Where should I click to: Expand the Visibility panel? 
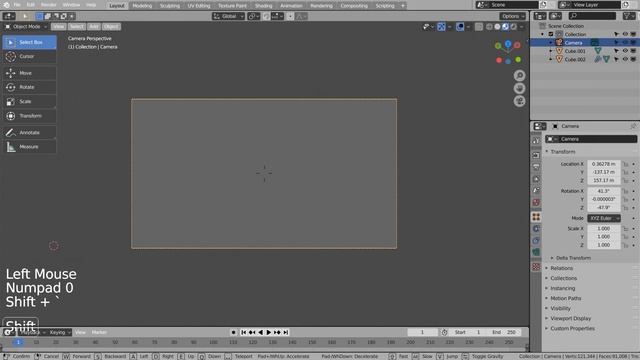[x=560, y=309]
